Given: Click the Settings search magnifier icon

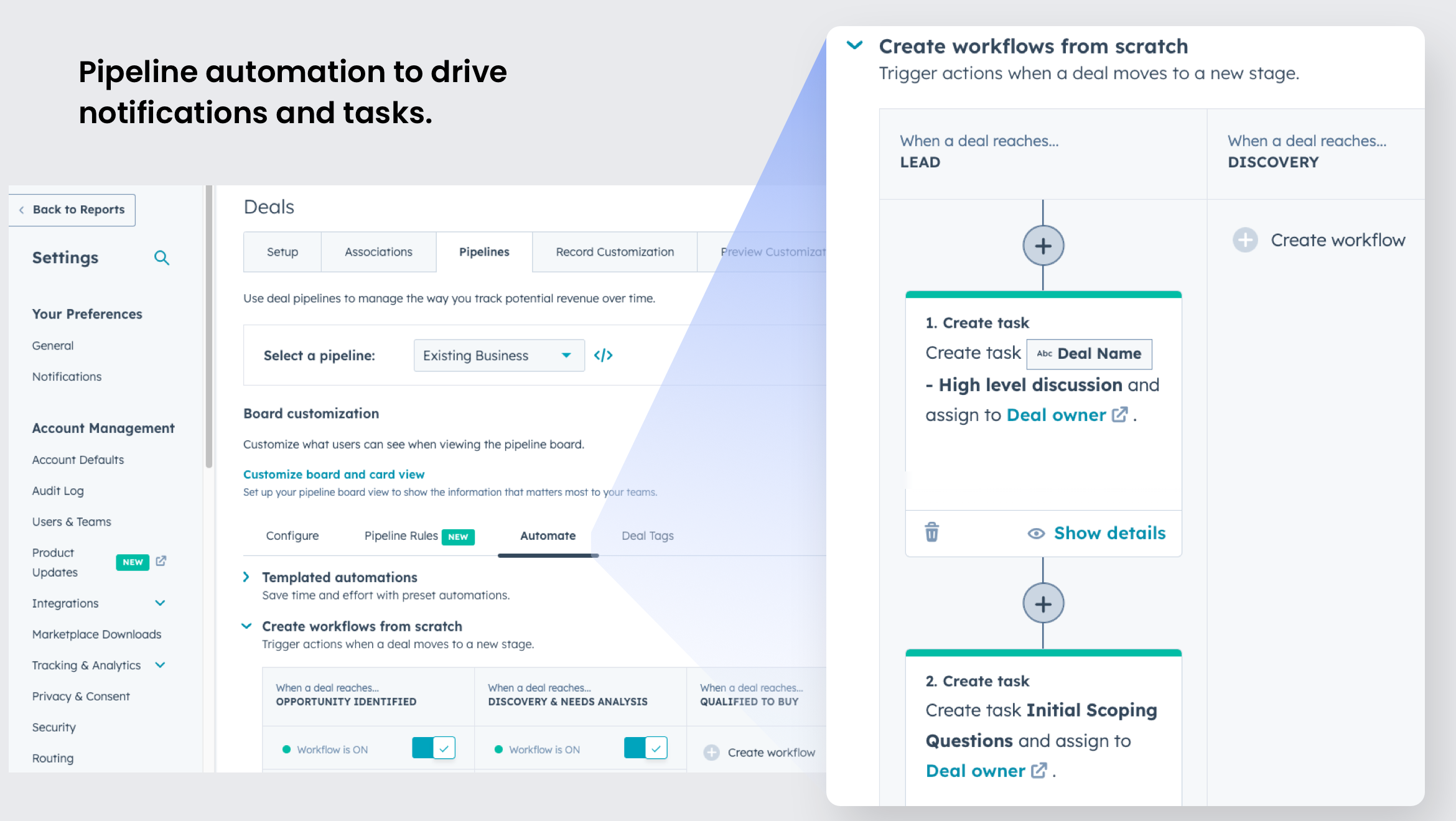Looking at the screenshot, I should click(162, 257).
